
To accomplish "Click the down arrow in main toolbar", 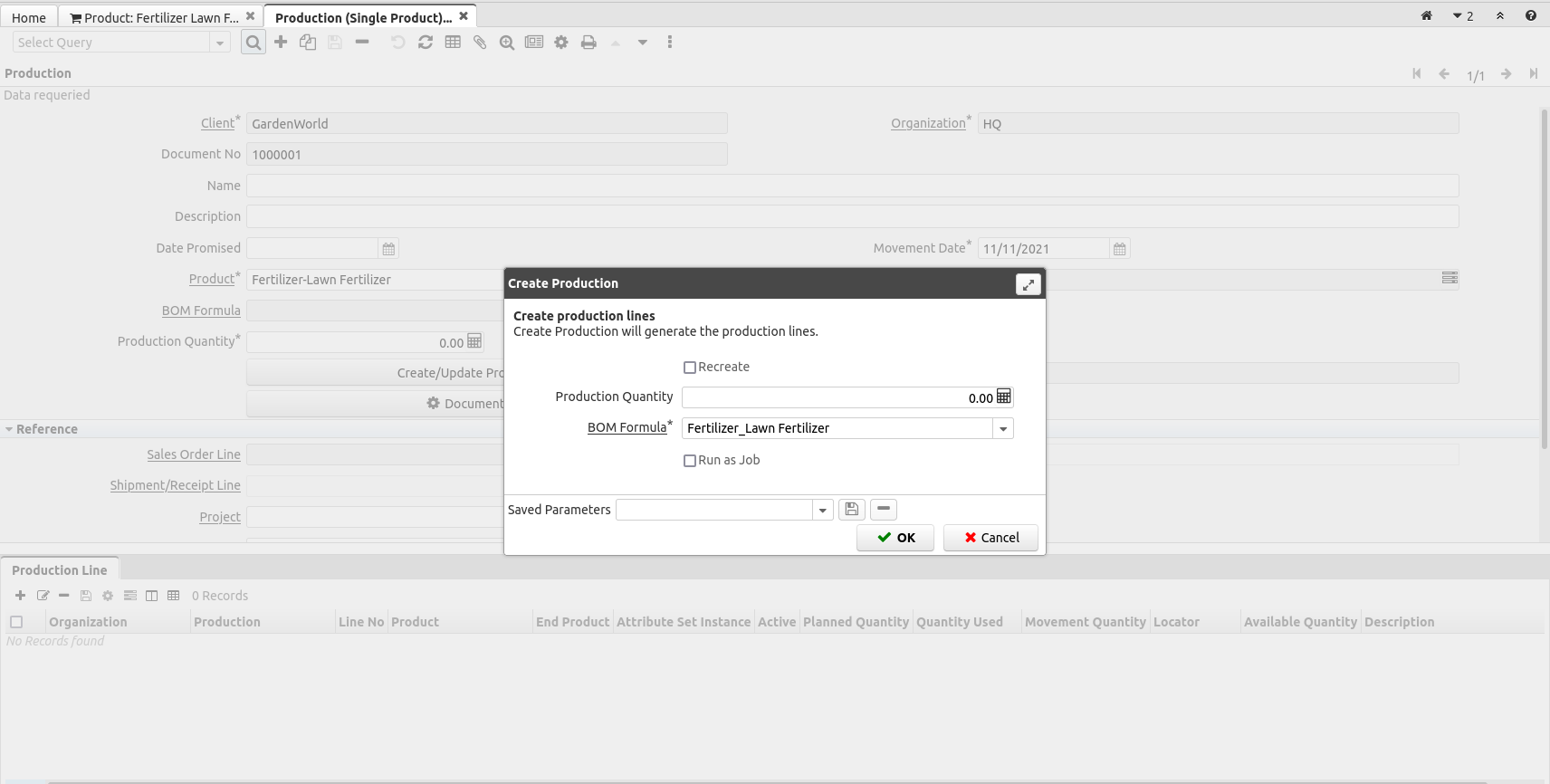I will 643,42.
